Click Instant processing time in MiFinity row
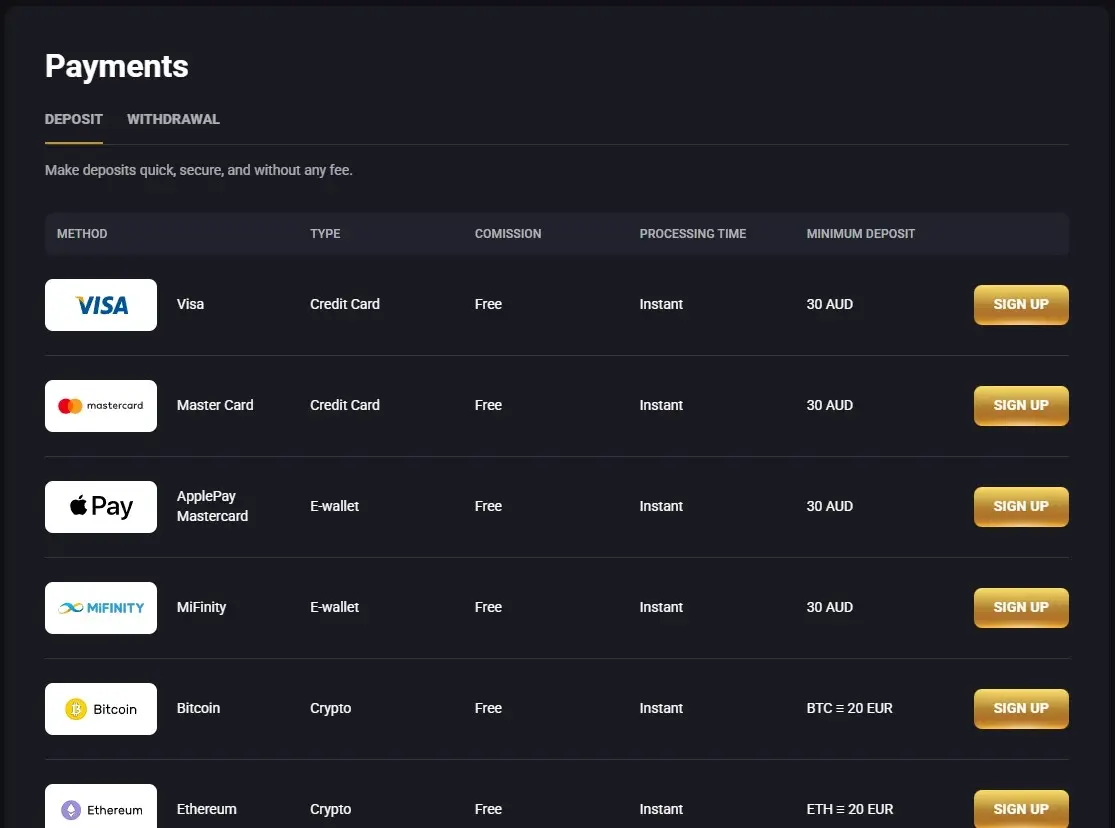Viewport: 1115px width, 828px height. coord(661,607)
